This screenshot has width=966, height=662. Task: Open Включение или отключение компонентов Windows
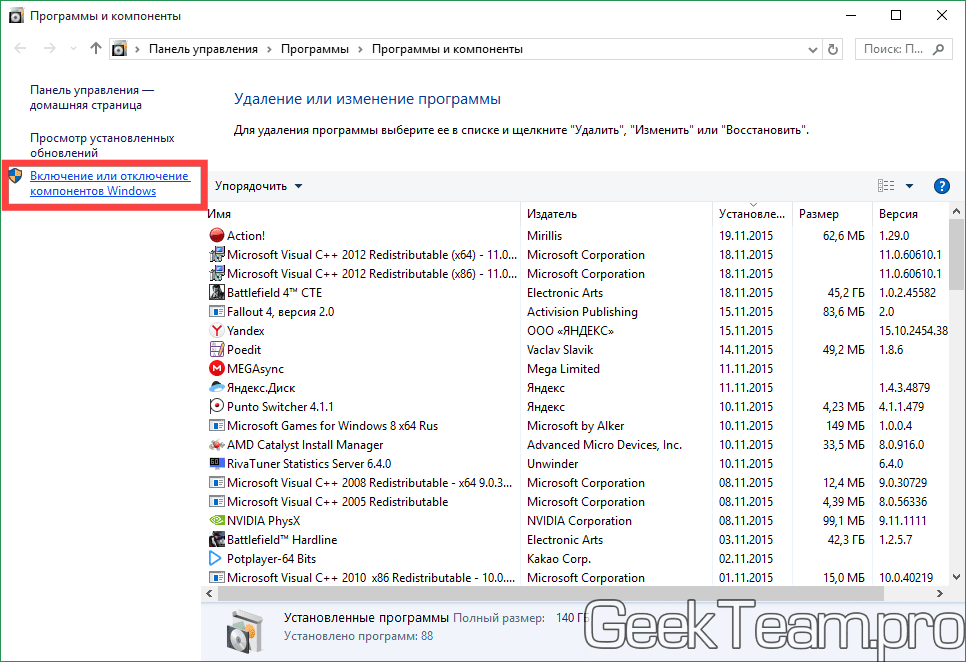pyautogui.click(x=108, y=183)
